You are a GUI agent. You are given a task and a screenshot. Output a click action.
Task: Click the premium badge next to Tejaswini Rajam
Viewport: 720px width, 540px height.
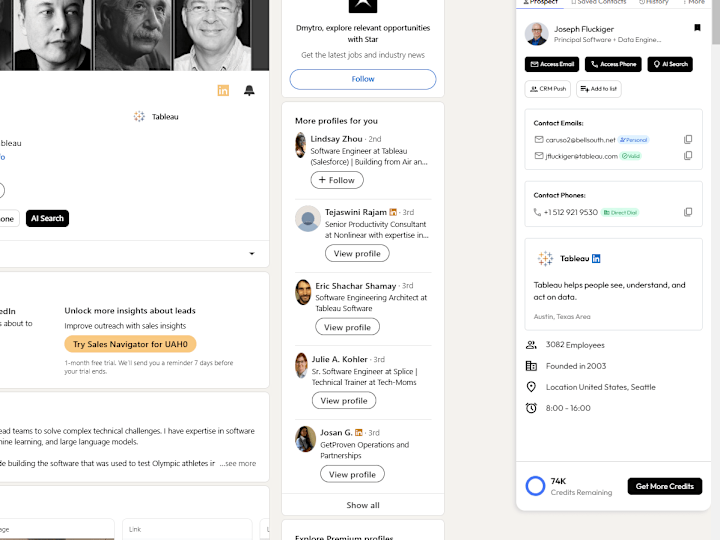click(393, 212)
